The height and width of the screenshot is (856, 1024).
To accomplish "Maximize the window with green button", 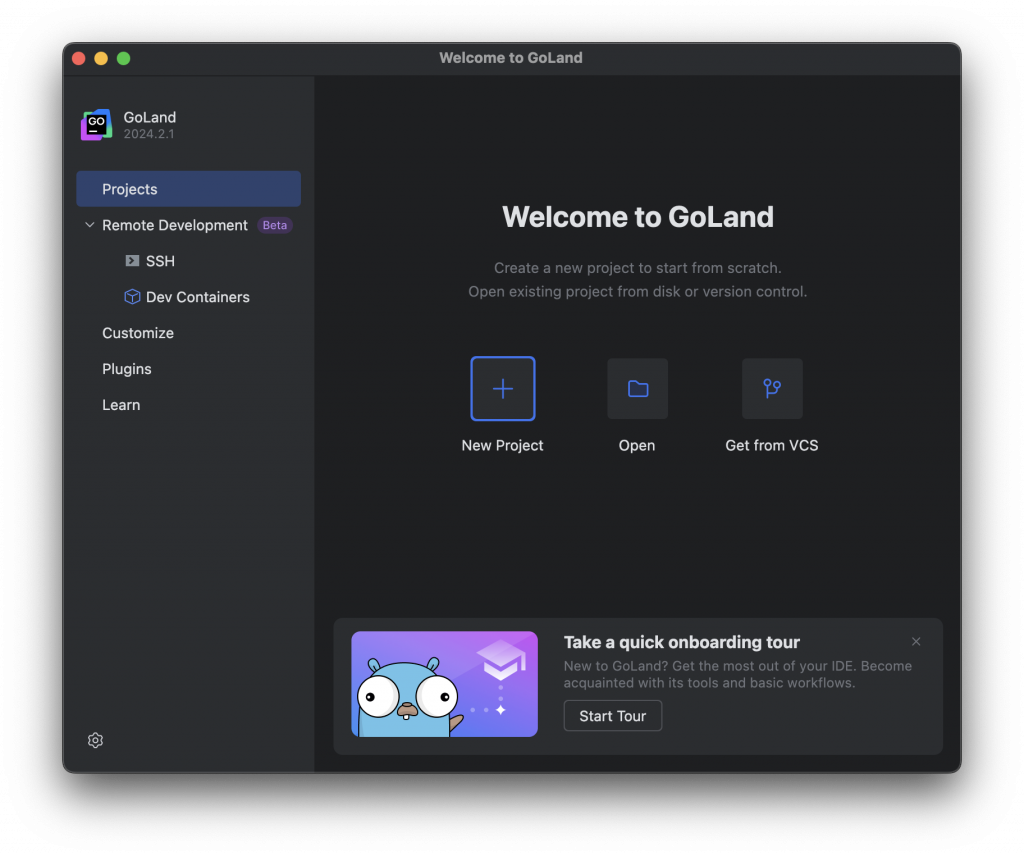I will tap(123, 58).
